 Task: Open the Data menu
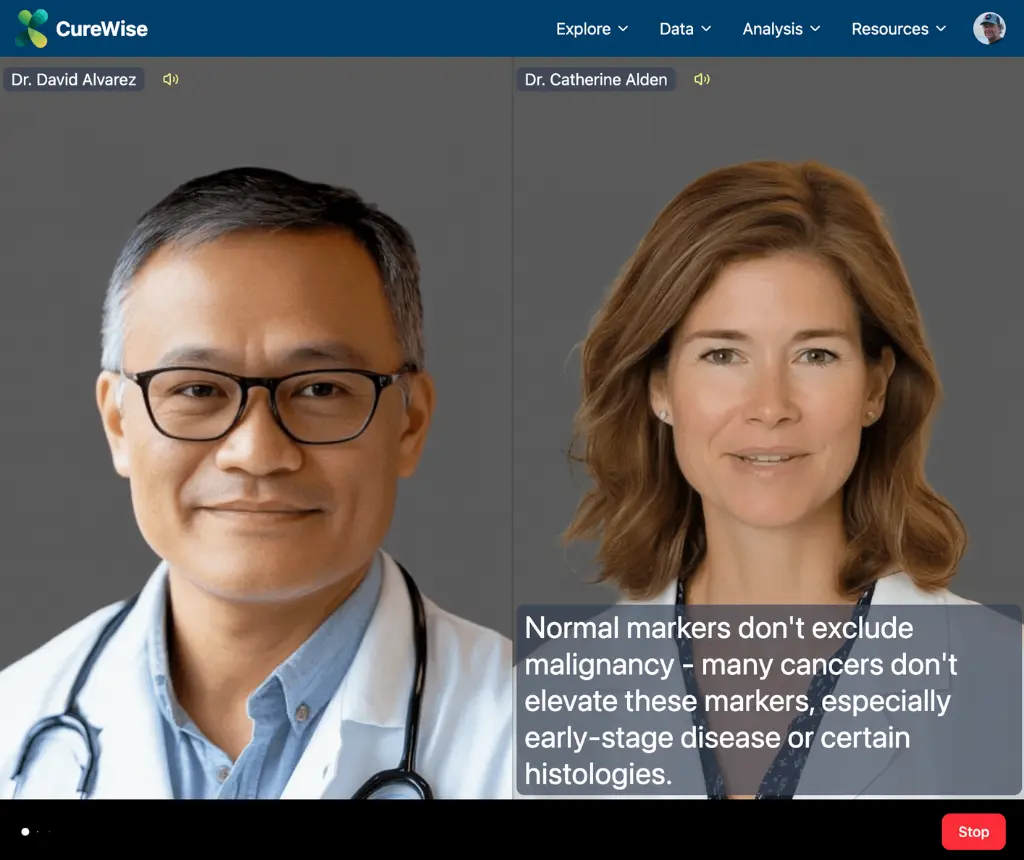tap(676, 29)
